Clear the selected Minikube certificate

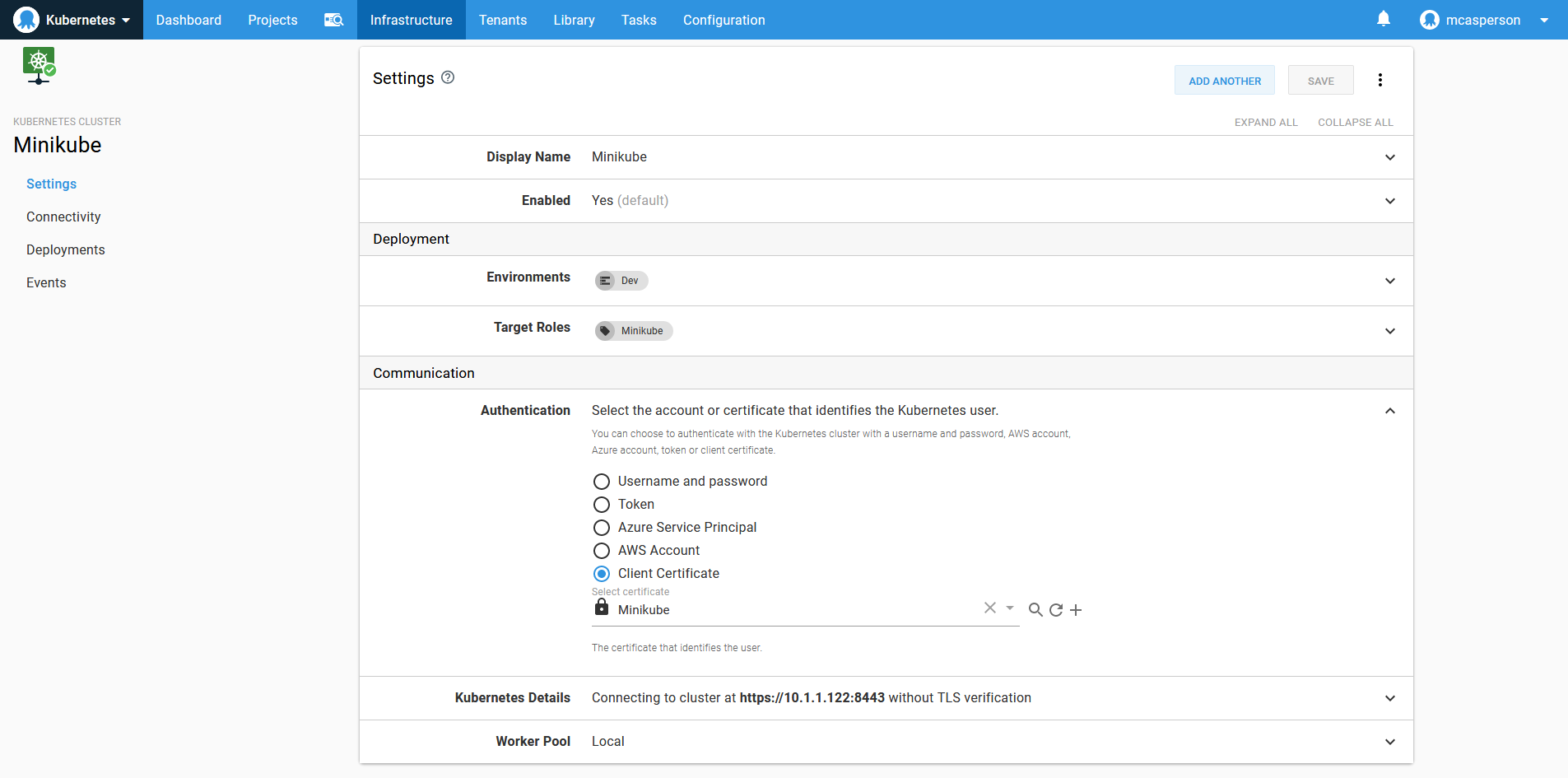point(989,608)
